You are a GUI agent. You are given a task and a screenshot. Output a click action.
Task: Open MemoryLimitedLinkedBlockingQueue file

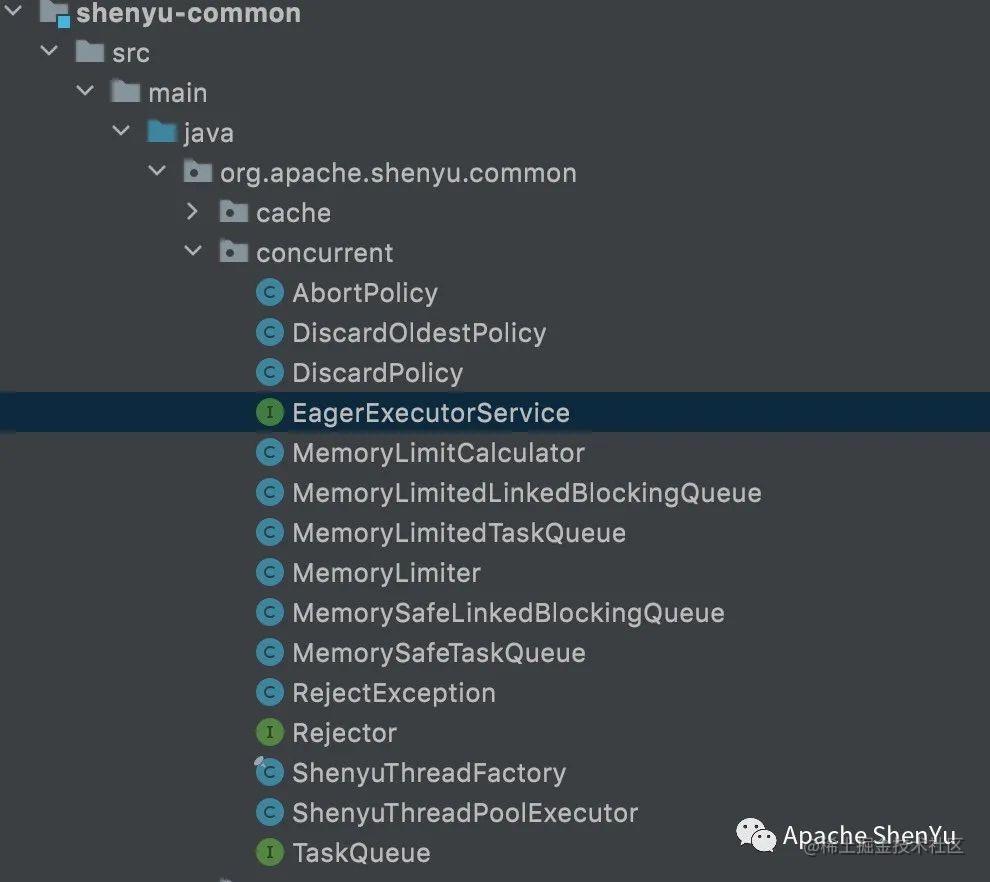(x=526, y=493)
